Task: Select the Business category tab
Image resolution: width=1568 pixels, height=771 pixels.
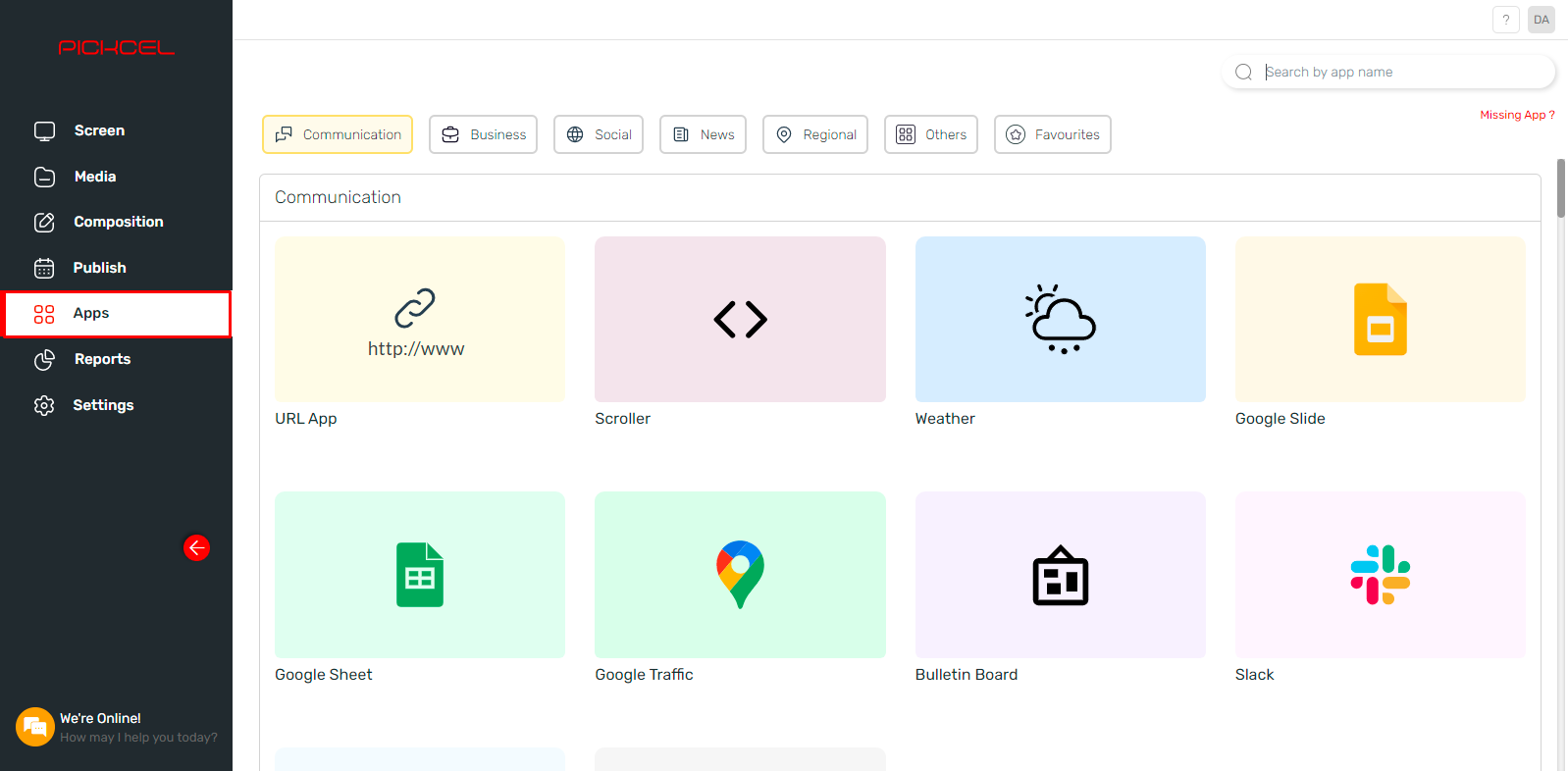Action: click(x=483, y=134)
